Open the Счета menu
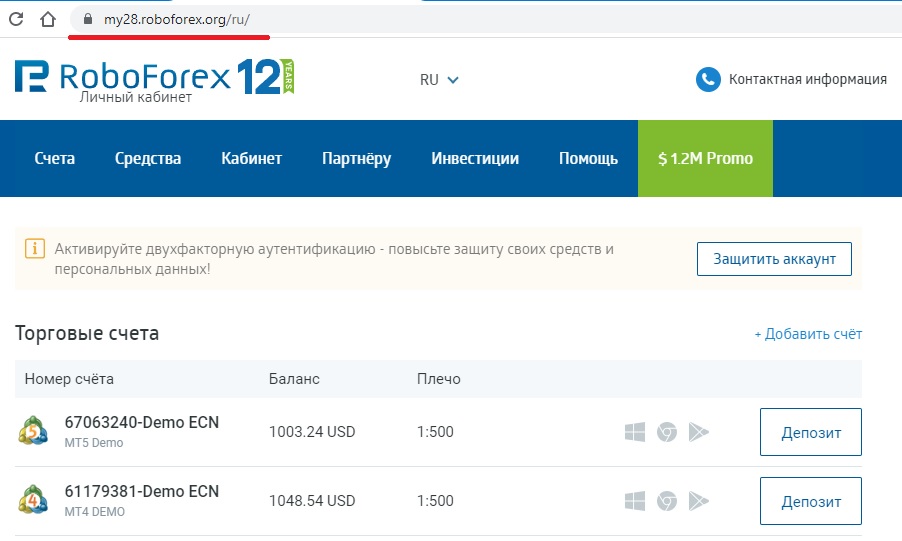 [x=55, y=158]
